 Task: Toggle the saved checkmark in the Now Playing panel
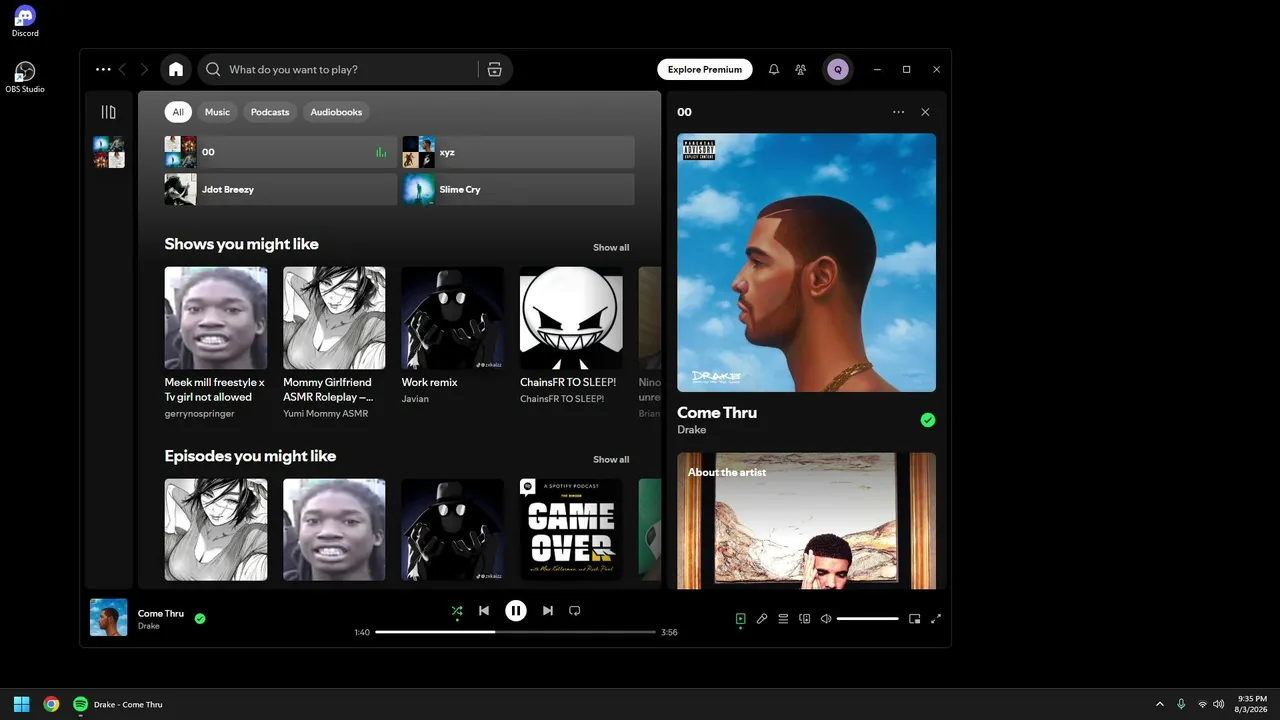pyautogui.click(x=928, y=420)
